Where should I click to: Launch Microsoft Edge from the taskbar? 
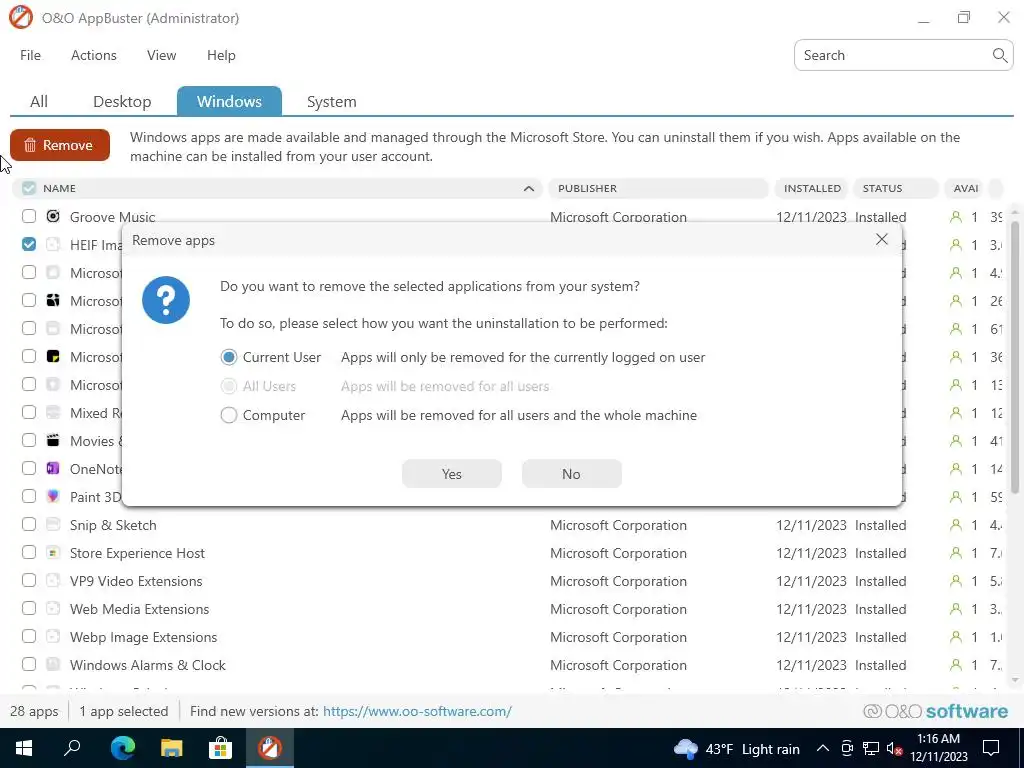(122, 748)
